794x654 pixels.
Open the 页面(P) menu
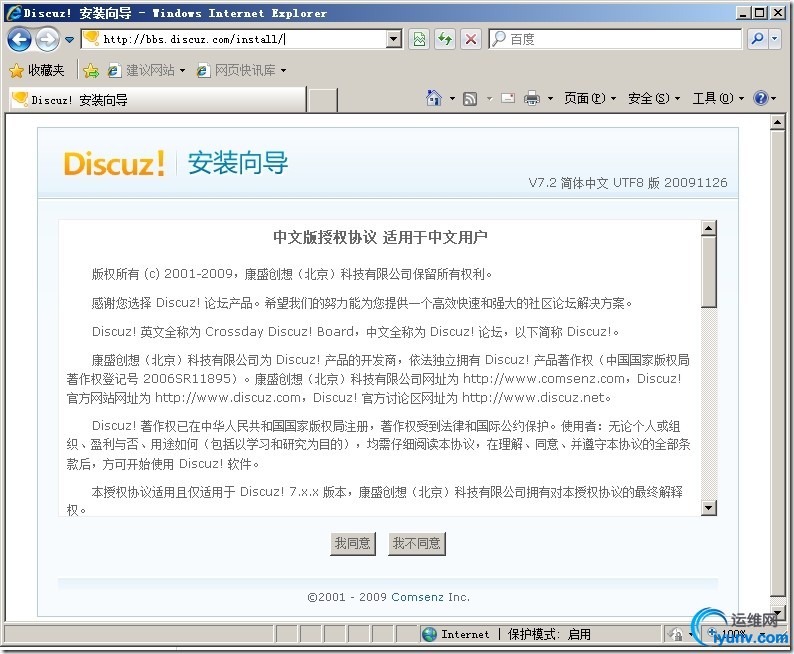[x=590, y=98]
